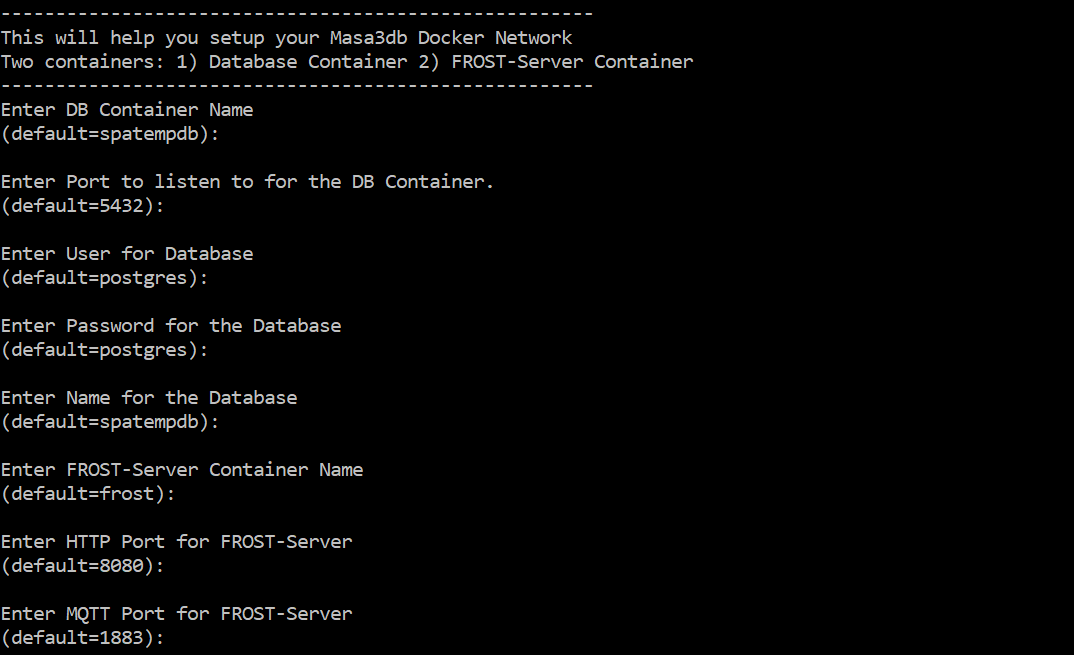
Task: Click the 'Enter DB Container Name' prompt
Action: pos(127,110)
